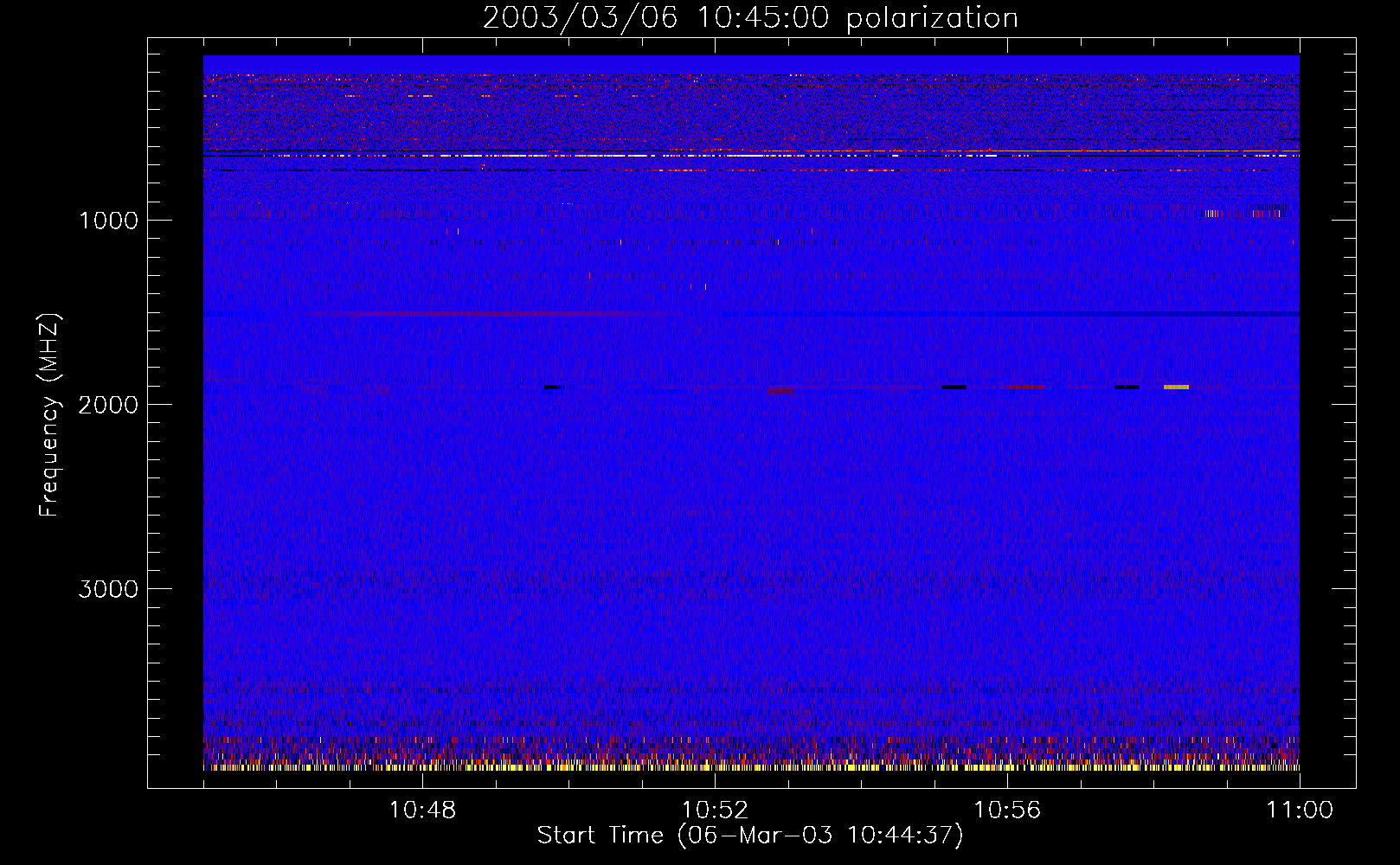The height and width of the screenshot is (865, 1400).
Task: Select the 'Frequency (MHZ)' y-axis label
Action: [x=50, y=415]
